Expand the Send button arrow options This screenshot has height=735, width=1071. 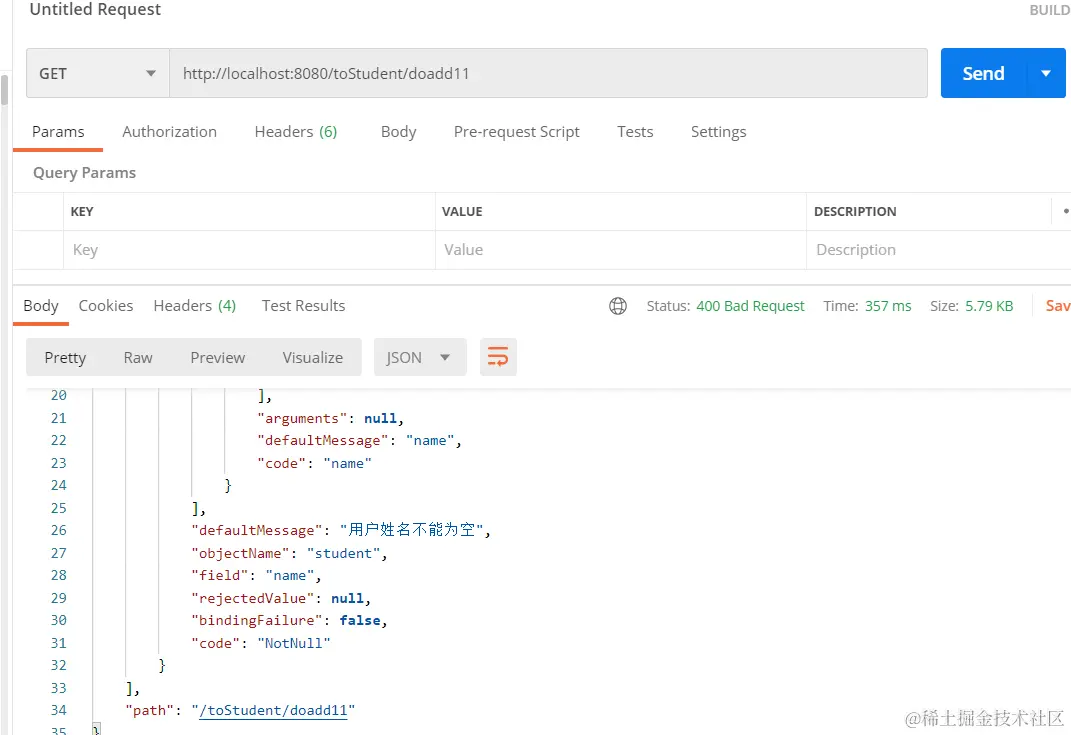1046,73
